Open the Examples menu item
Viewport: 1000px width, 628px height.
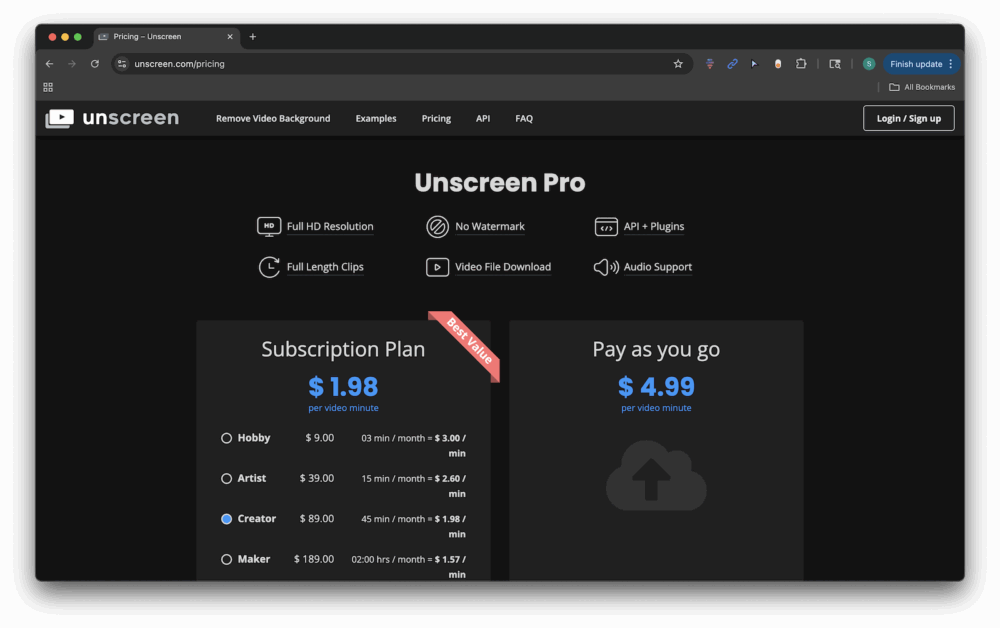(x=376, y=118)
